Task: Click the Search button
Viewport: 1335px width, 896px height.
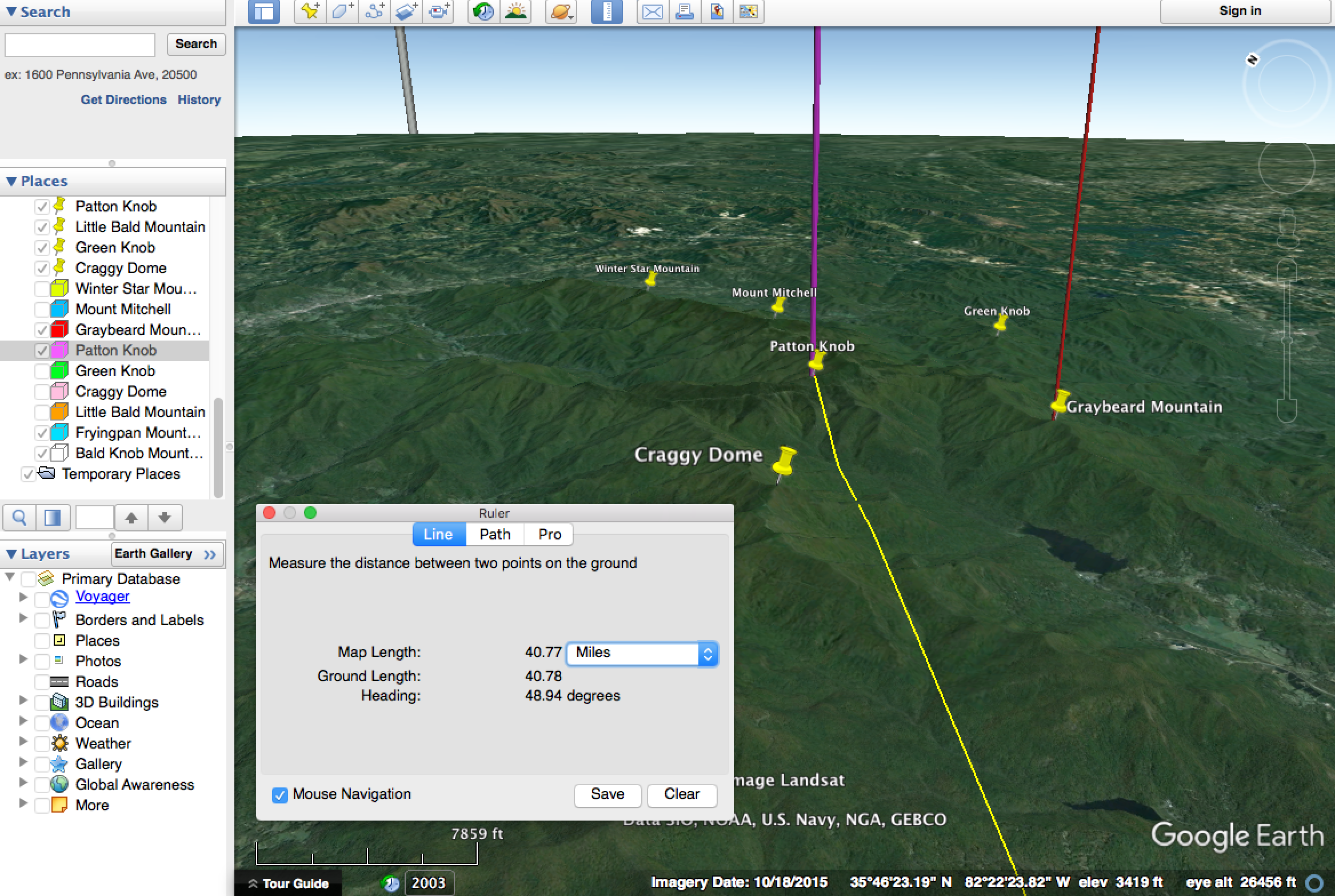Action: [x=196, y=44]
